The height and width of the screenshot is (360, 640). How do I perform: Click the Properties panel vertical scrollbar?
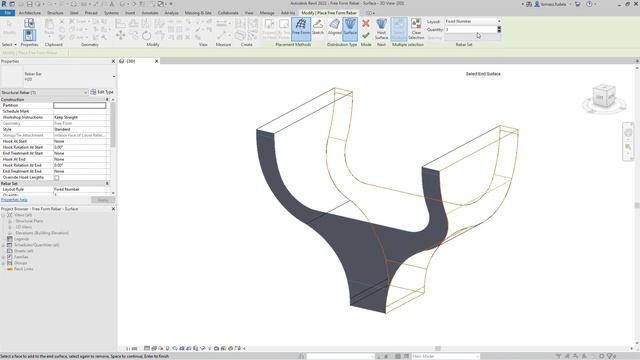coord(113,124)
